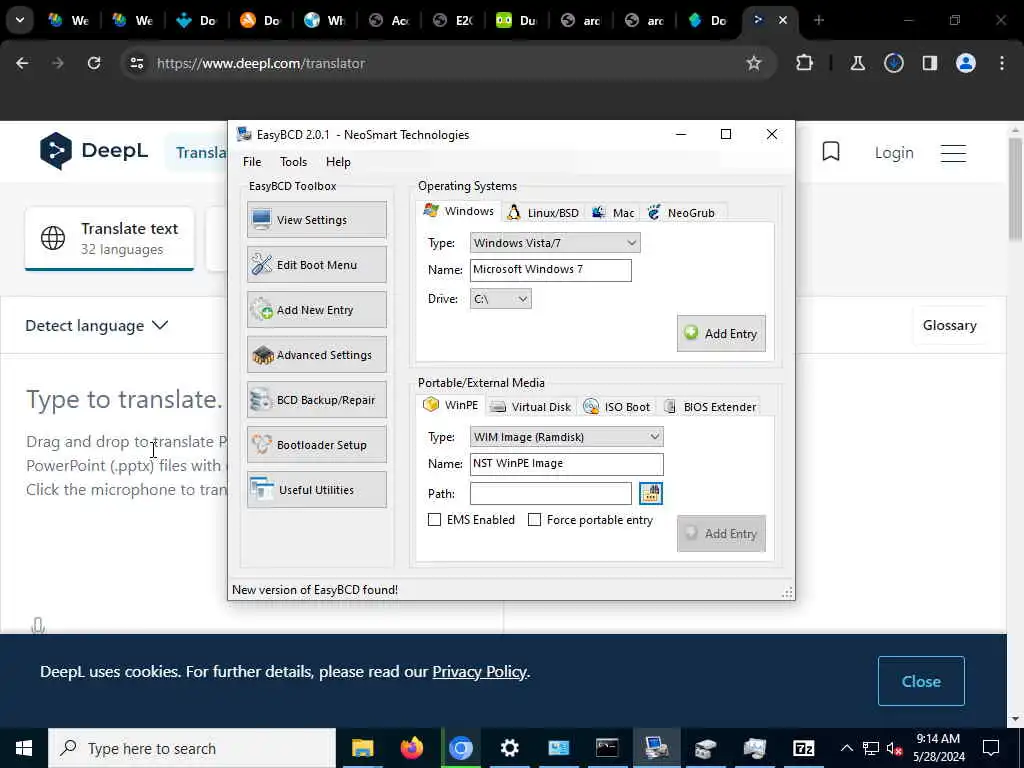Expand the Detect language dropdown
Viewport: 1024px width, 768px height.
(97, 325)
